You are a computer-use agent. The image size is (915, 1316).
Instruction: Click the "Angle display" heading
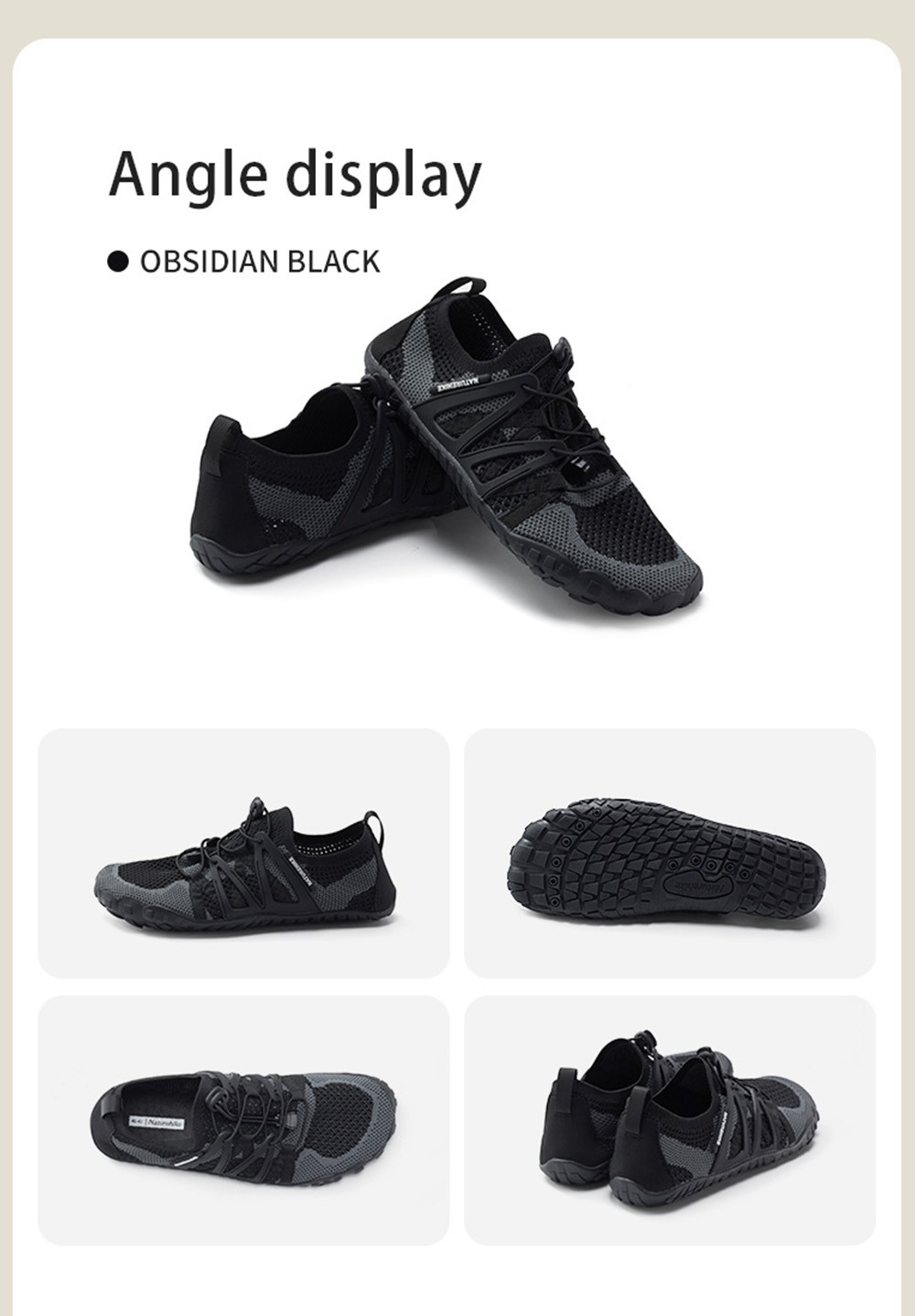coord(295,174)
